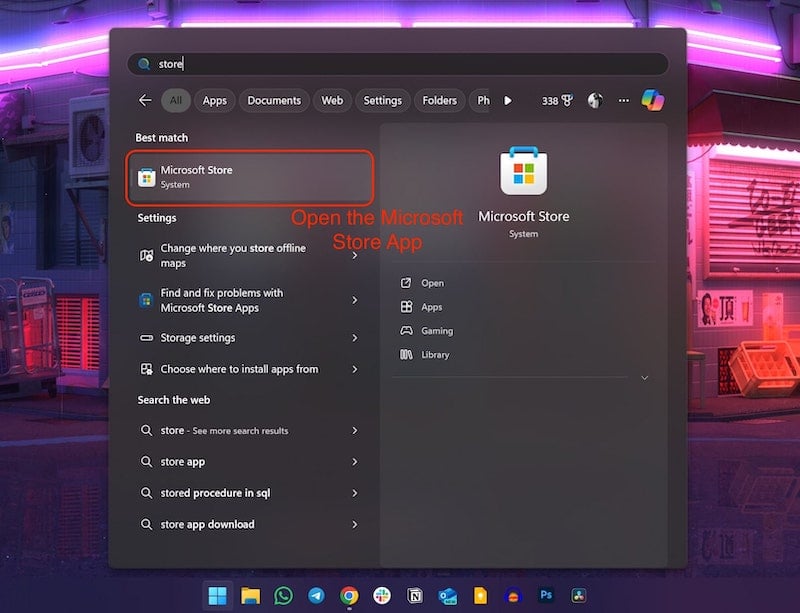Image resolution: width=800 pixels, height=613 pixels.
Task: Open the three-dot more options menu
Action: 623,101
